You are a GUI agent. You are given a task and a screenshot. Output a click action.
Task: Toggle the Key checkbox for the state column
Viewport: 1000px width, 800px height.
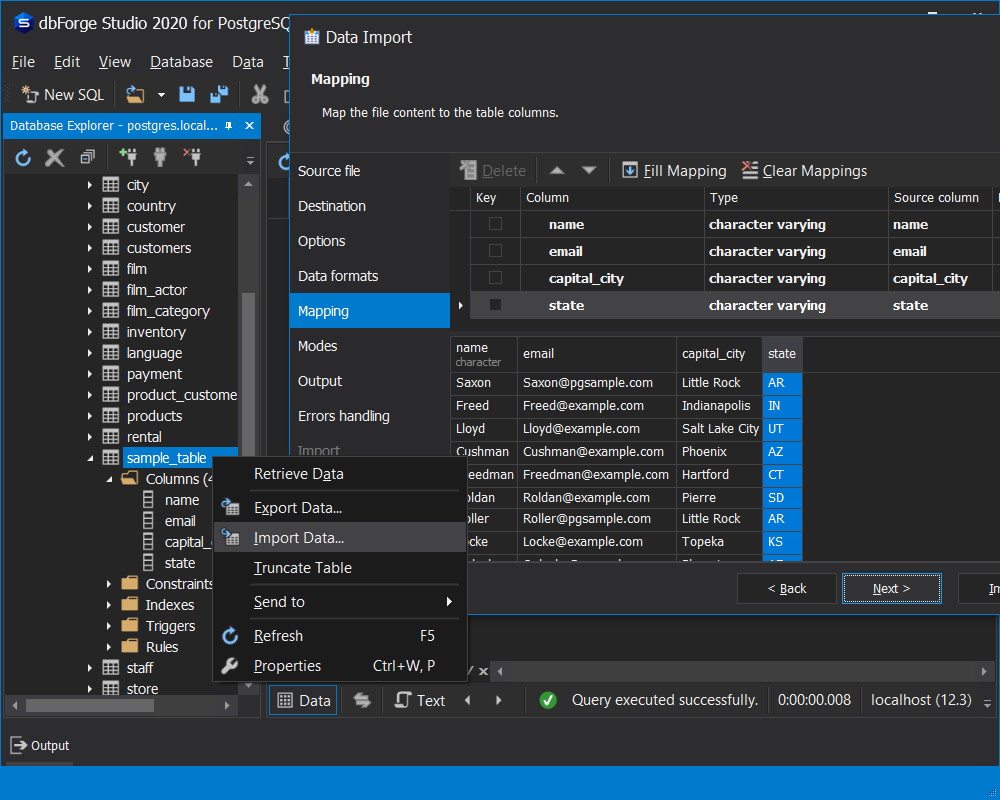tap(495, 305)
